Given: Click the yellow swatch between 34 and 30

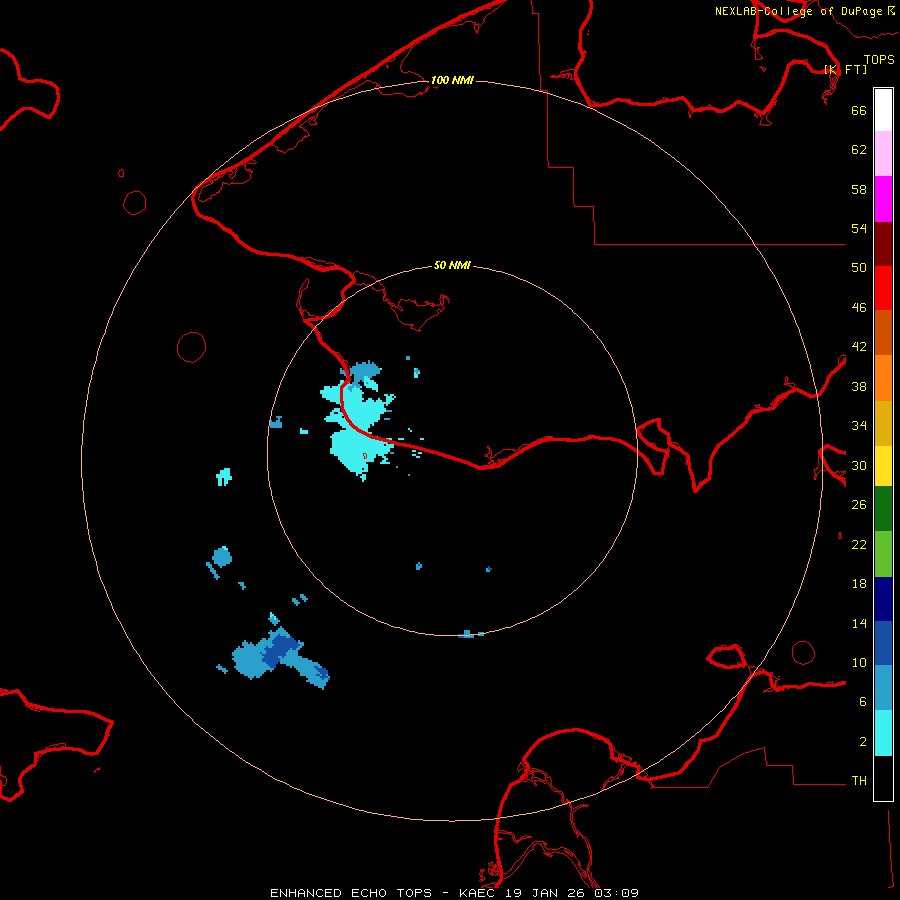Looking at the screenshot, I should coord(883,466).
